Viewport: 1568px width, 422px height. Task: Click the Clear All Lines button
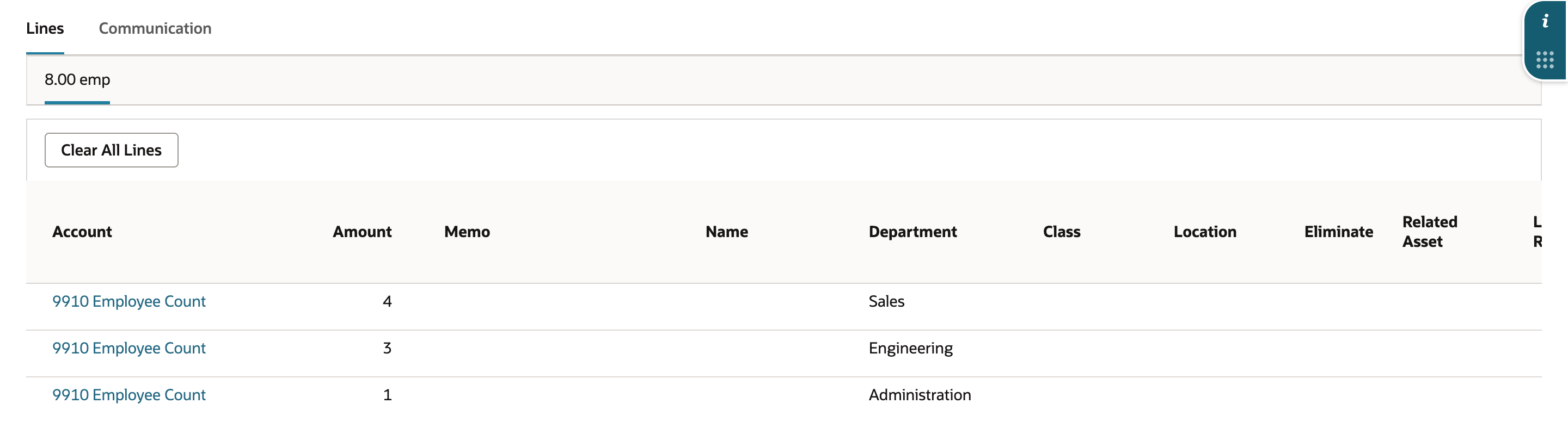coord(112,150)
